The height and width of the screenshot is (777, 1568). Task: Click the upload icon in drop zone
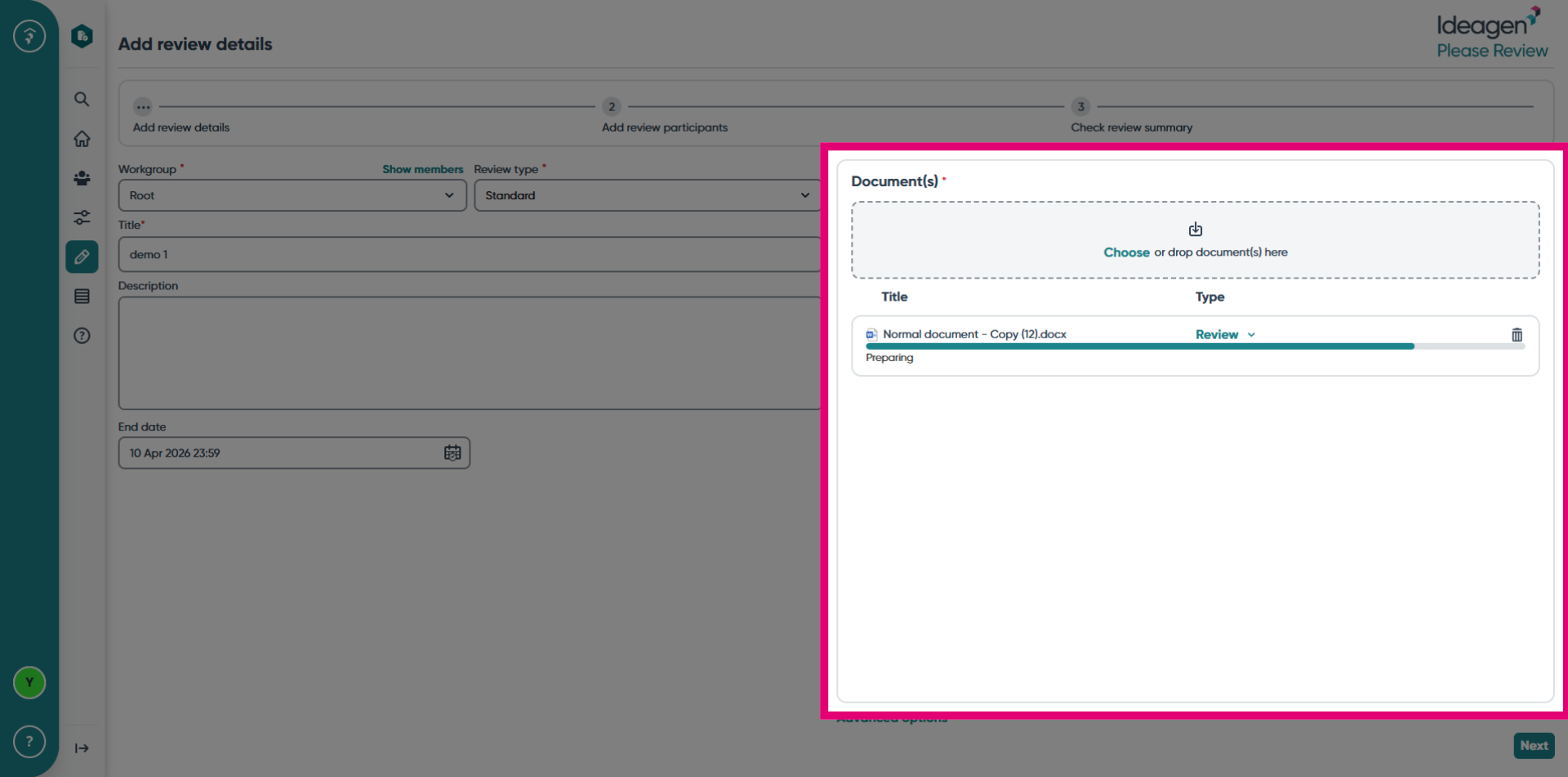click(1196, 230)
